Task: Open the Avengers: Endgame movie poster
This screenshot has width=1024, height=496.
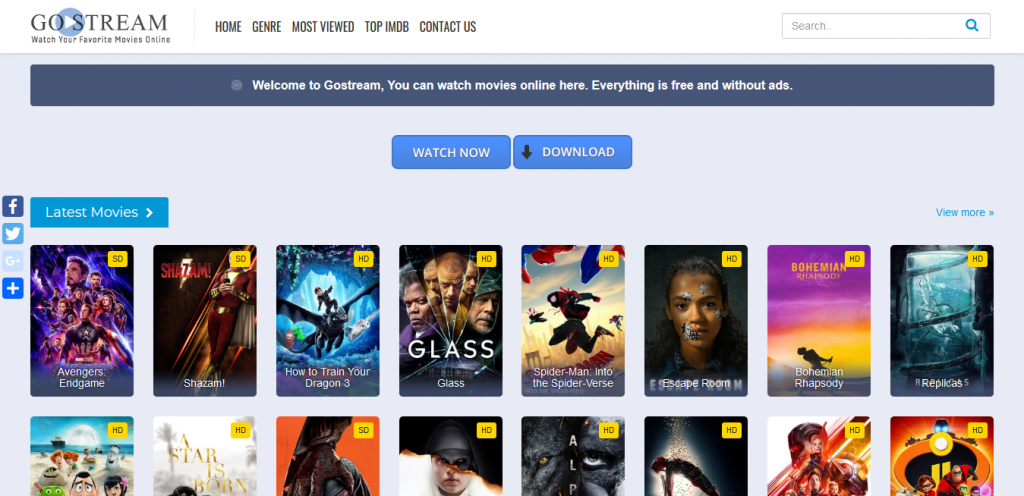Action: 82,320
